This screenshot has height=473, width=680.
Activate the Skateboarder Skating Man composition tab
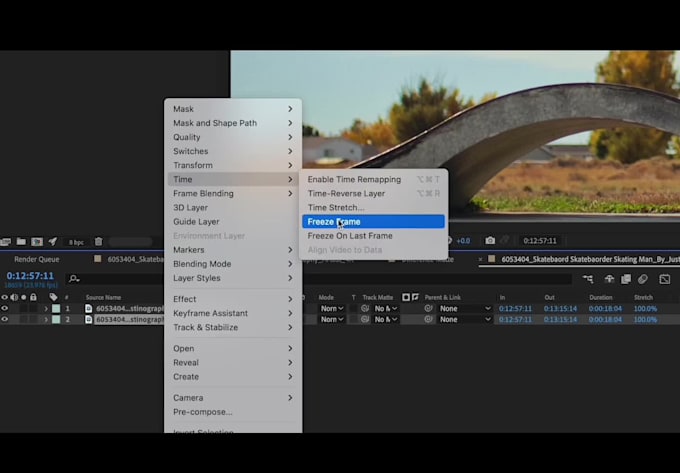[590, 259]
